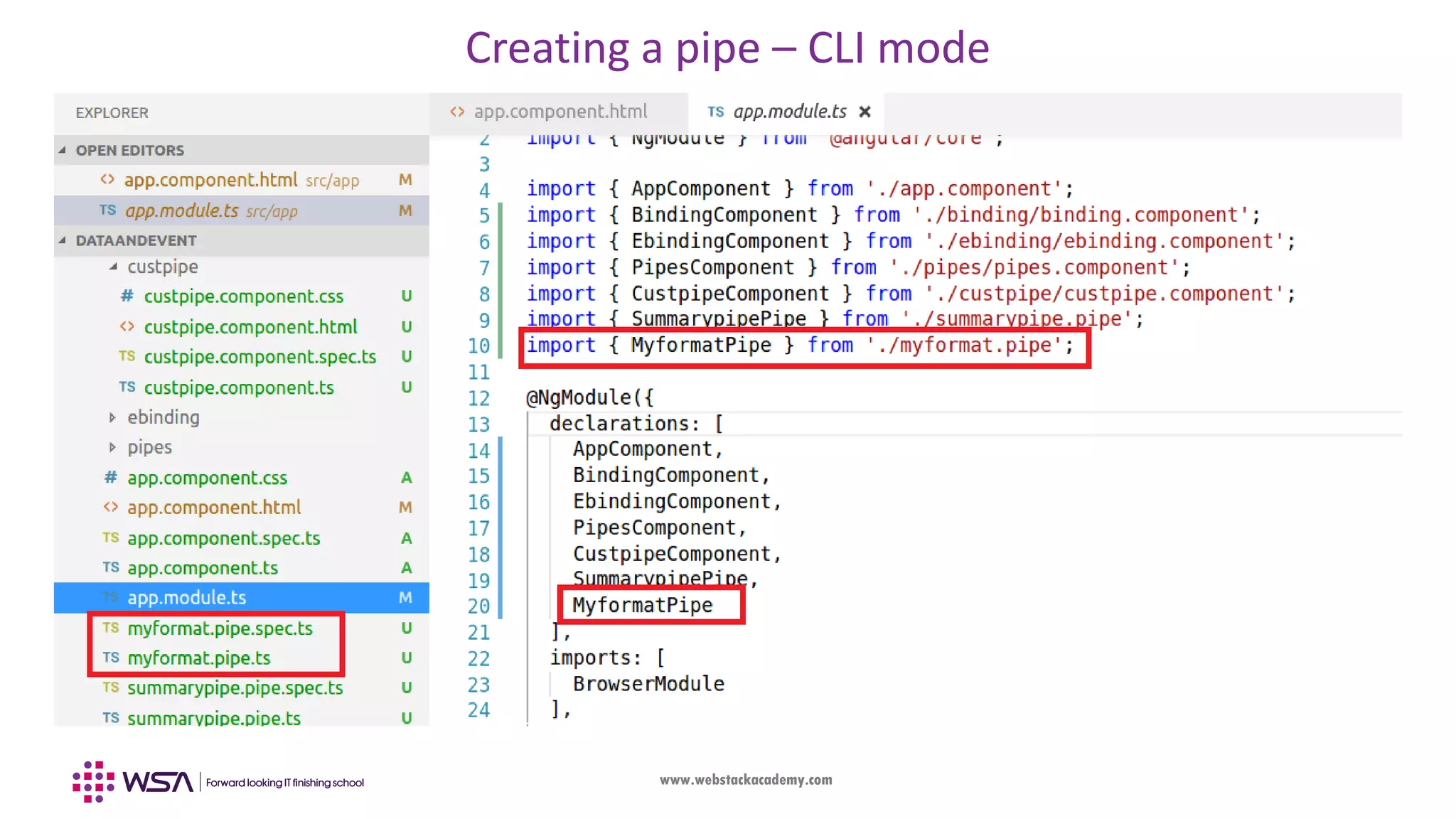Viewport: 1456px width, 819px height.
Task: Collapse the OPEN EDITORS section
Action: (x=63, y=150)
